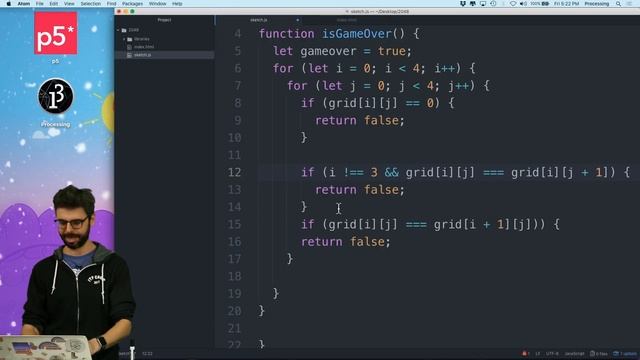
Task: Click line number 15 in the gutter
Action: 234,224
